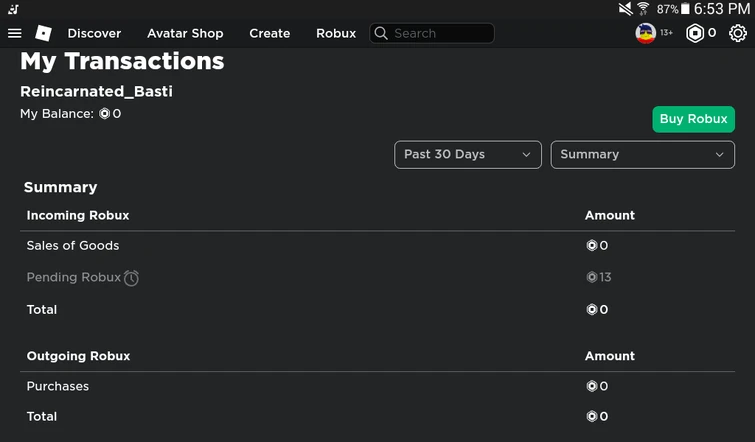Go to the Discover tab
The height and width of the screenshot is (442, 755).
click(x=94, y=33)
